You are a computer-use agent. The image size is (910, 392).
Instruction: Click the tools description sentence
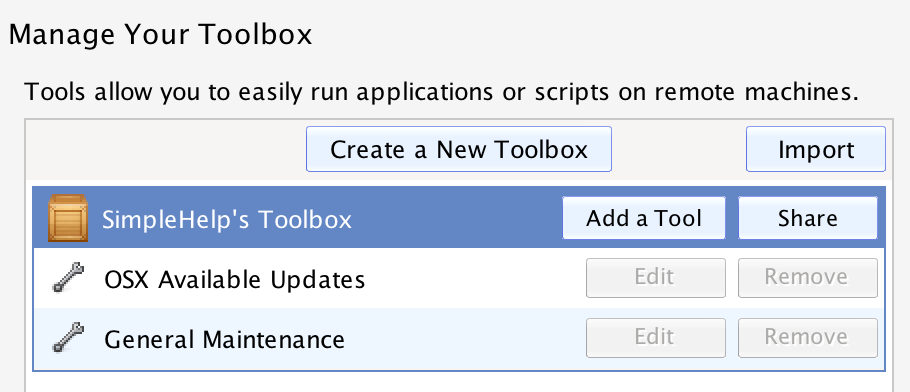441,92
